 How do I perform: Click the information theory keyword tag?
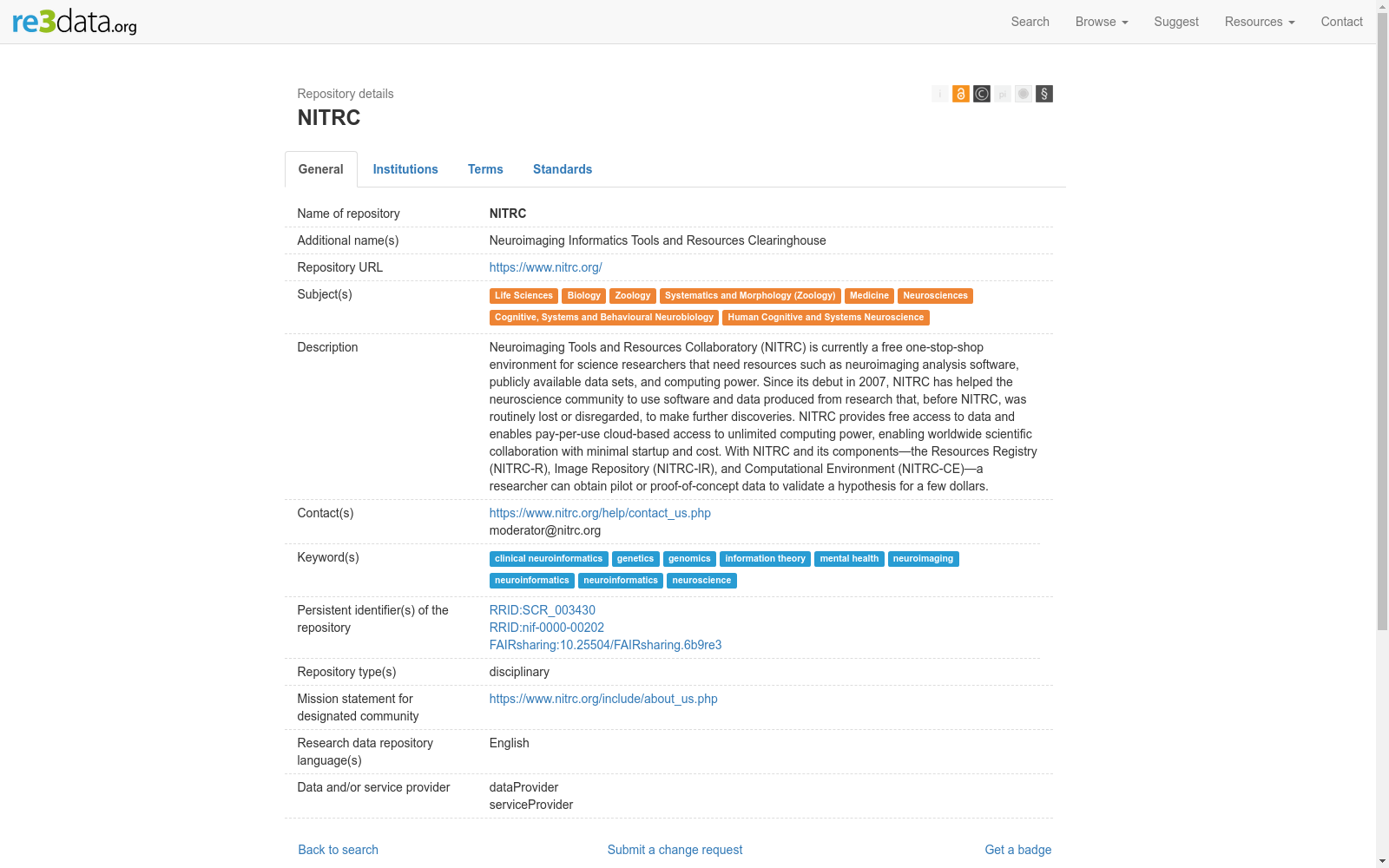[x=765, y=559]
